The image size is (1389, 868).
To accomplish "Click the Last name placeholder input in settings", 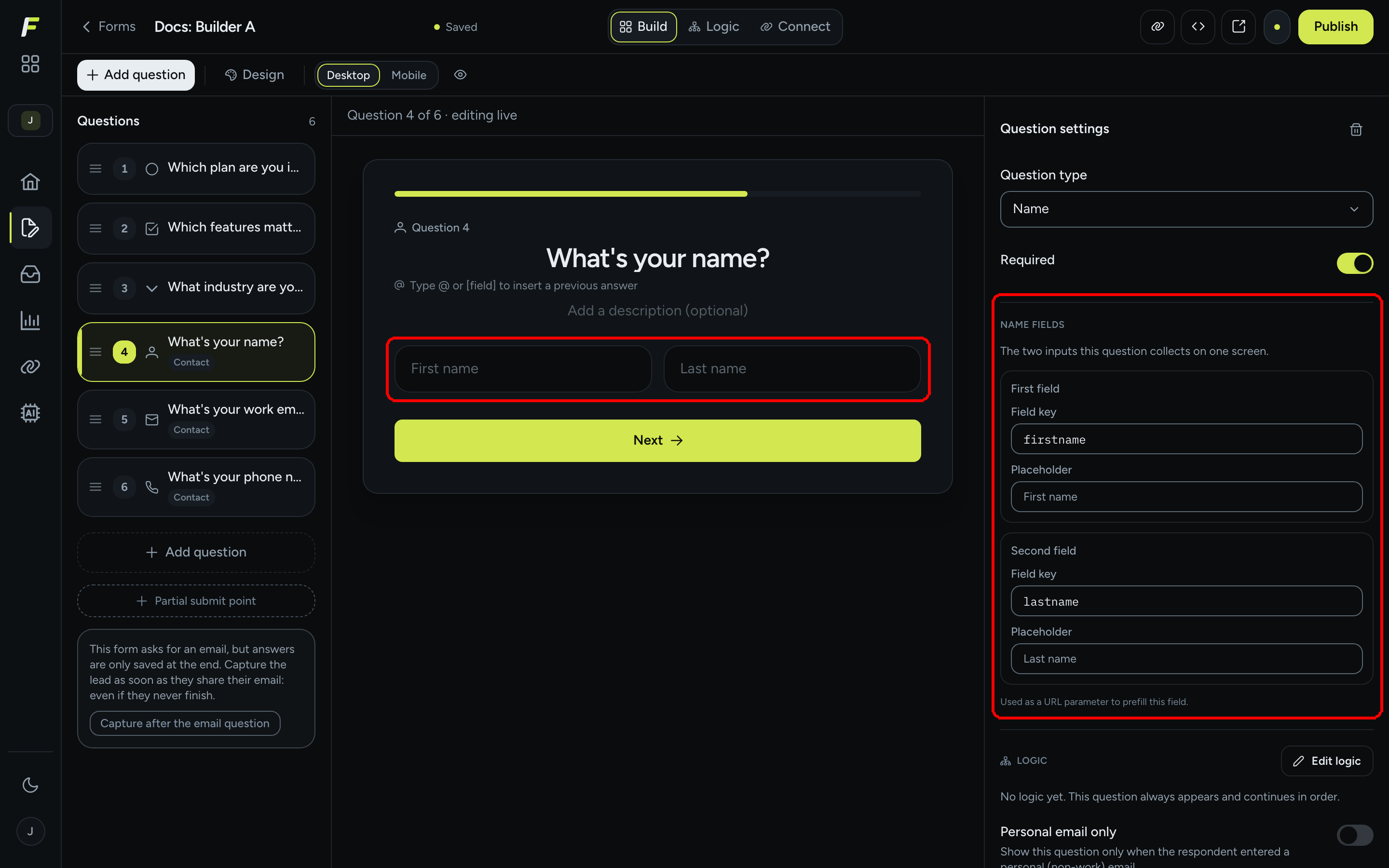I will tap(1186, 658).
